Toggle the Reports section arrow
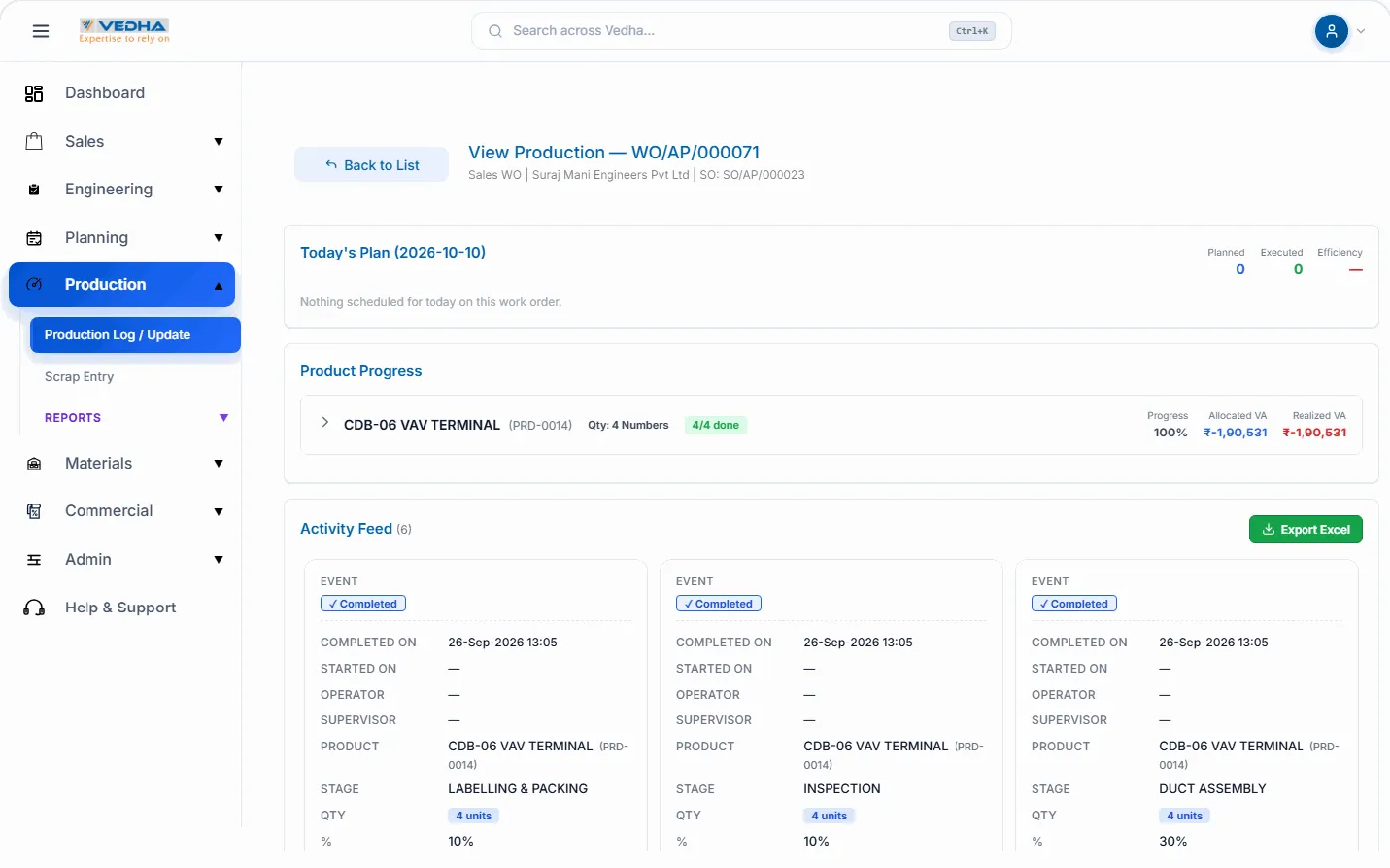Screen dimensions: 1390x868 pos(223,418)
